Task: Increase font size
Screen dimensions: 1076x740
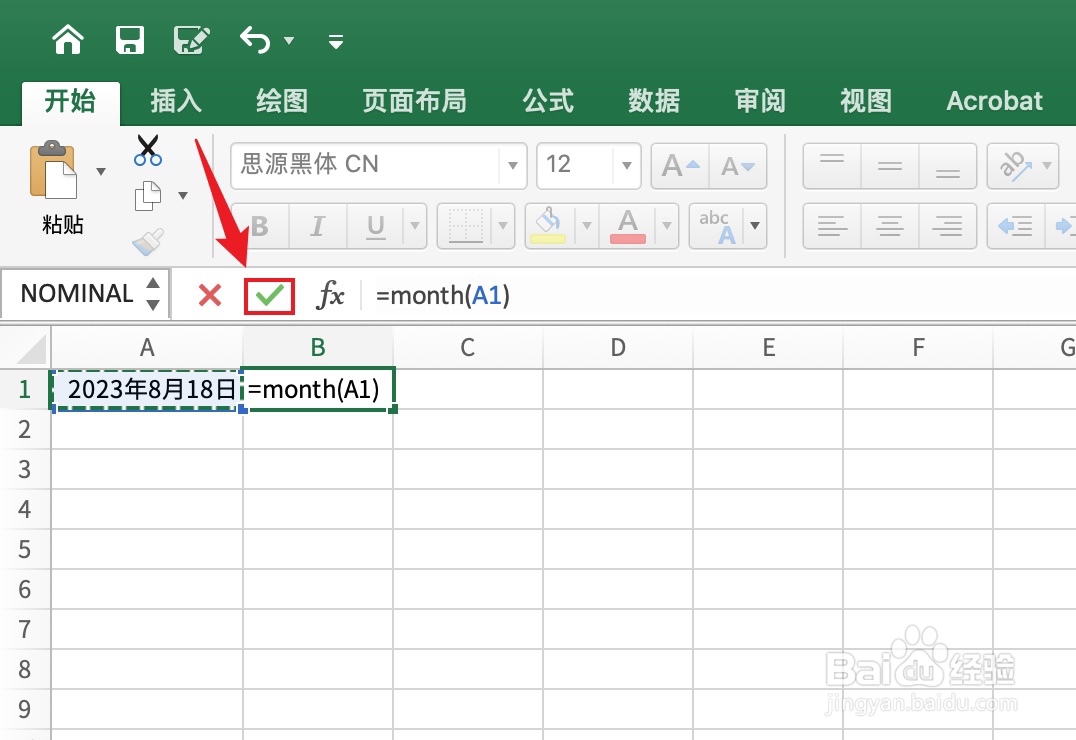Action: tap(680, 165)
